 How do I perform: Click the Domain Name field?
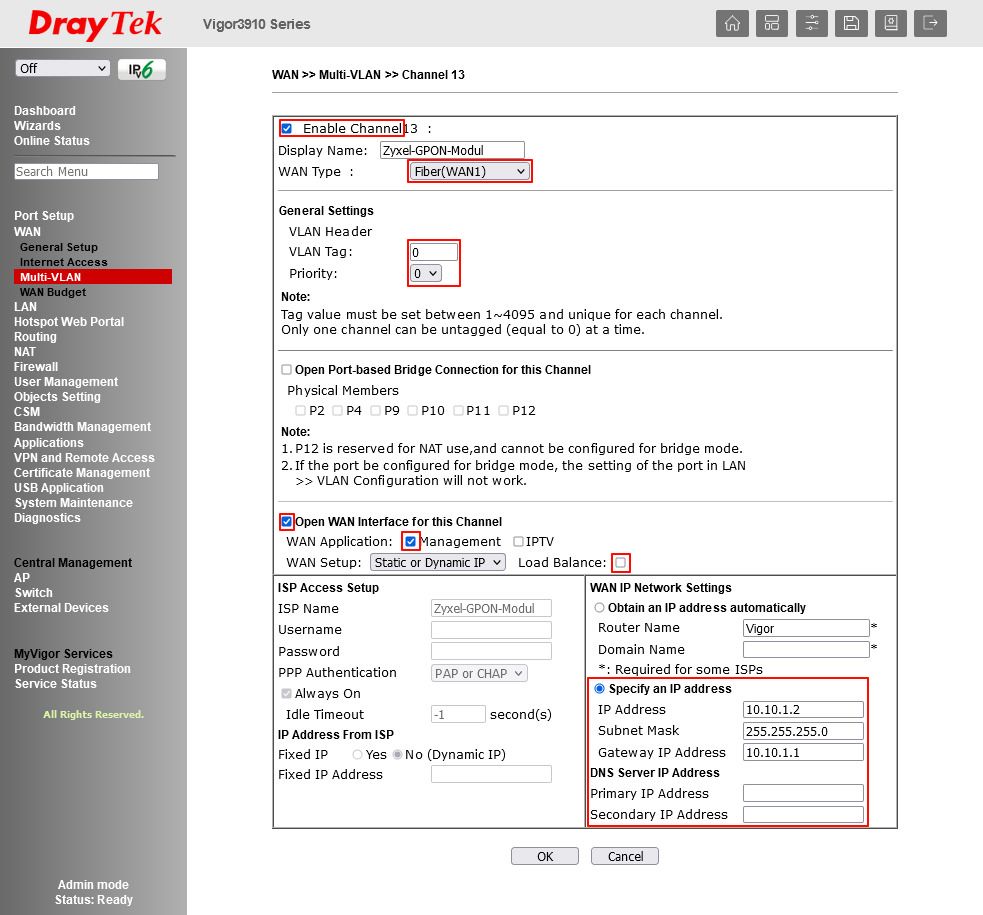click(x=806, y=649)
